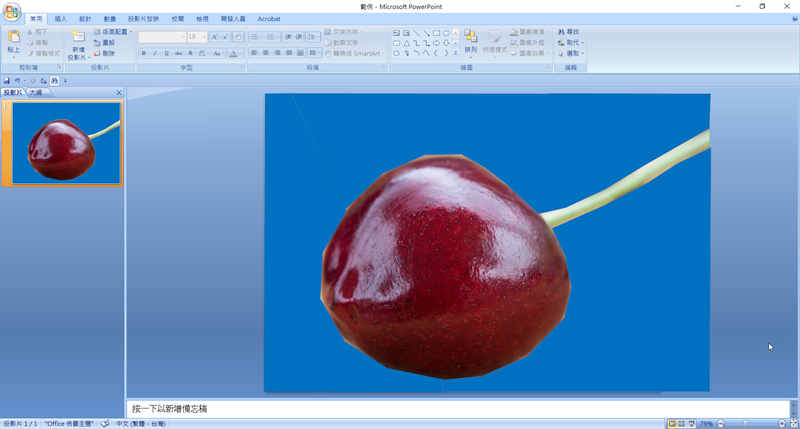Open the Insert (插入) ribbon tab
This screenshot has height=429, width=800.
(61, 19)
